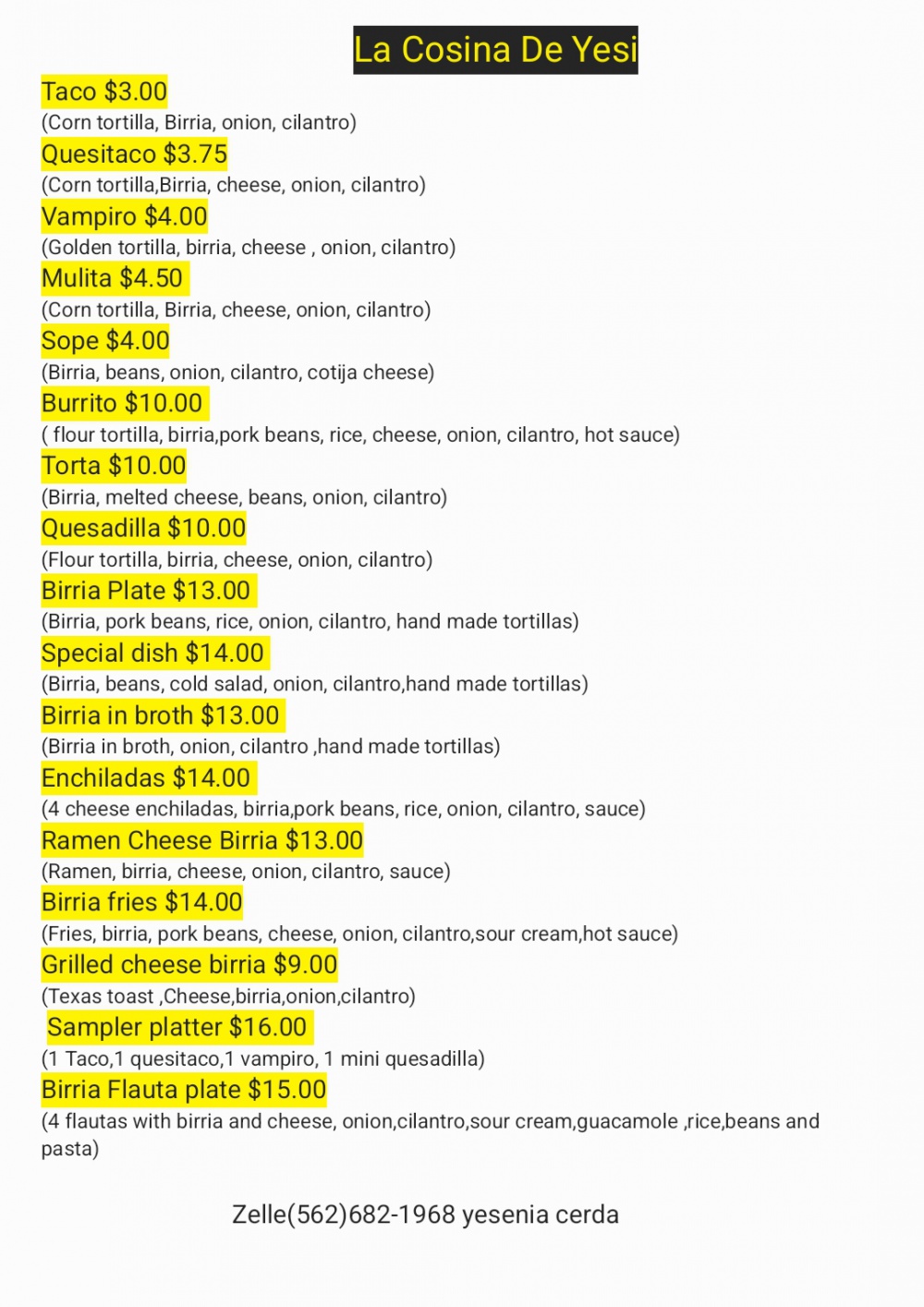Click the Quesadilla $10.00 heading
Viewport: 924px width, 1307px height.
click(x=143, y=528)
